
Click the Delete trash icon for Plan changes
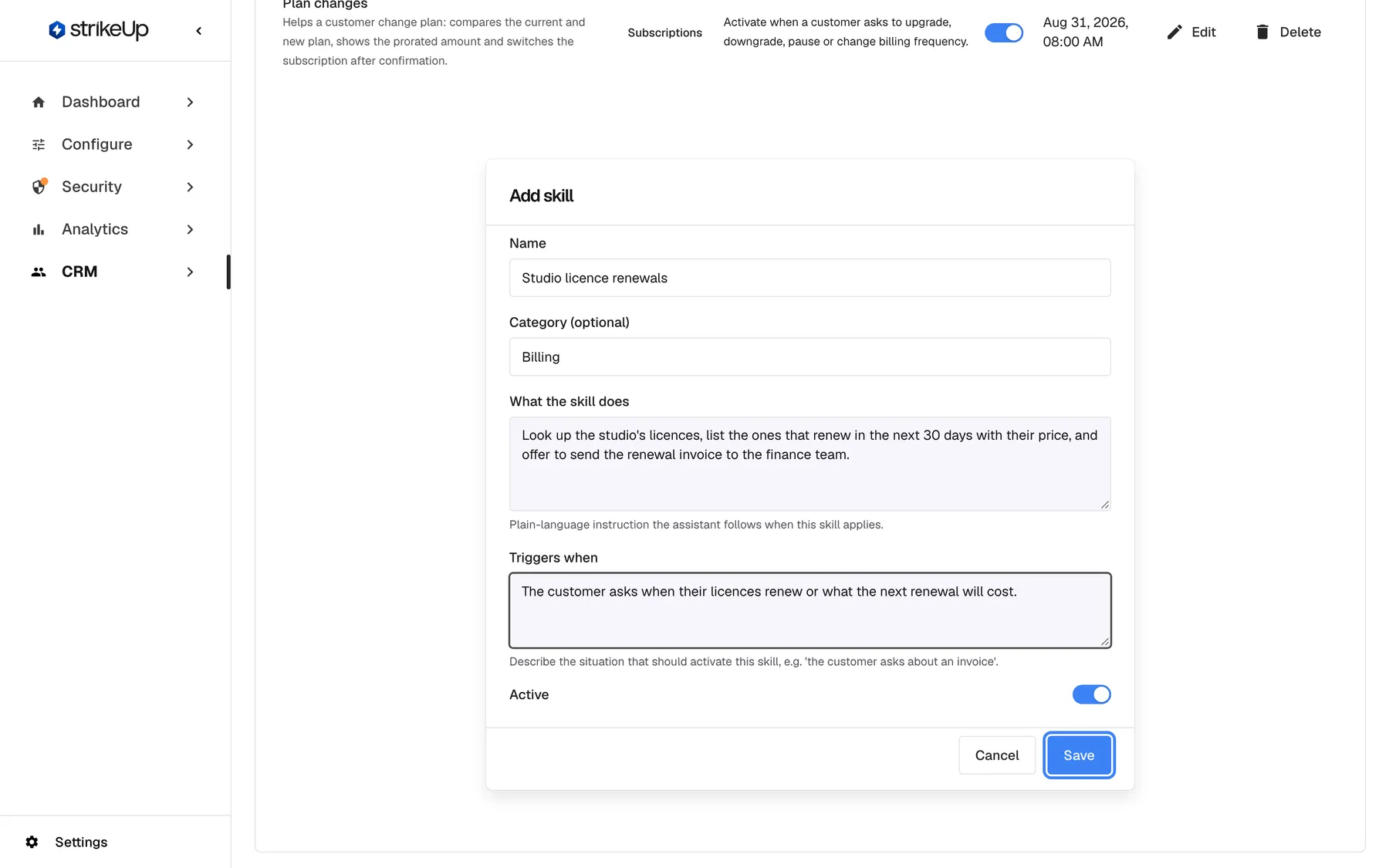[x=1262, y=32]
